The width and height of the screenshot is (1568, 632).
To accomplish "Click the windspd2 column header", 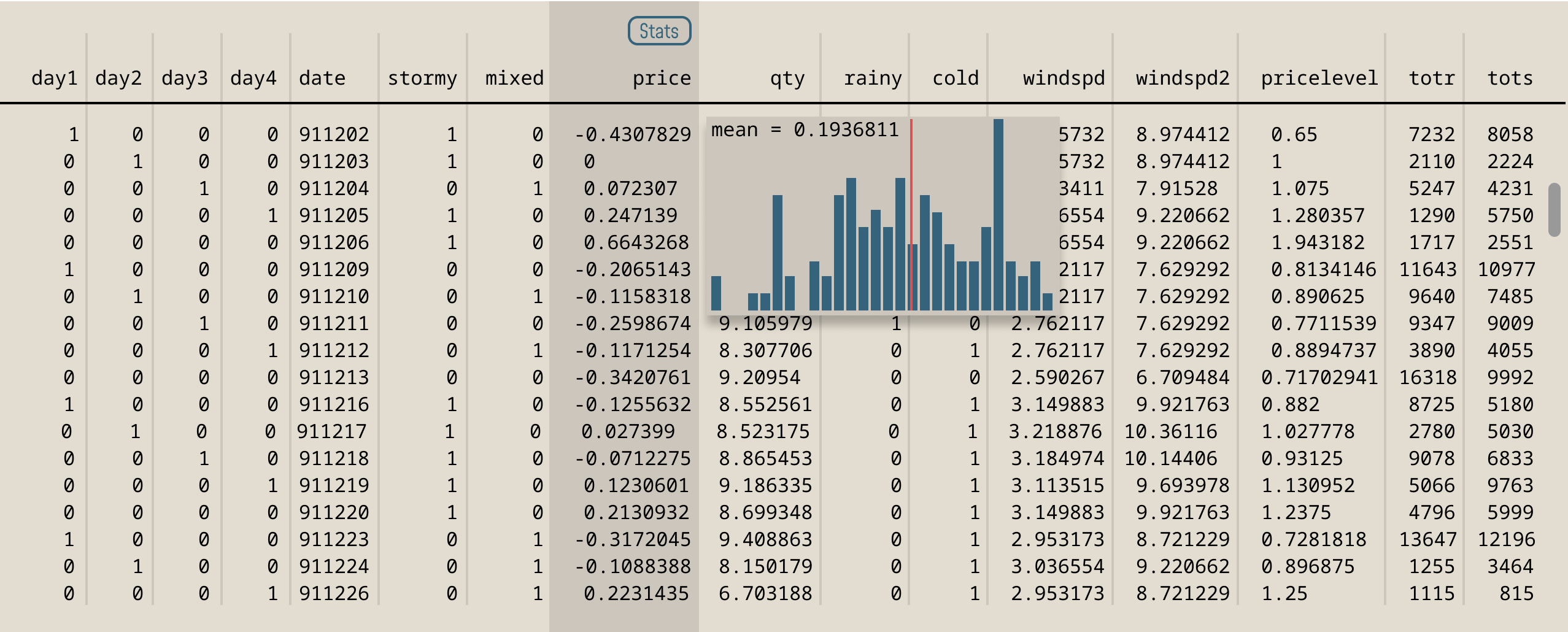I will point(1182,78).
